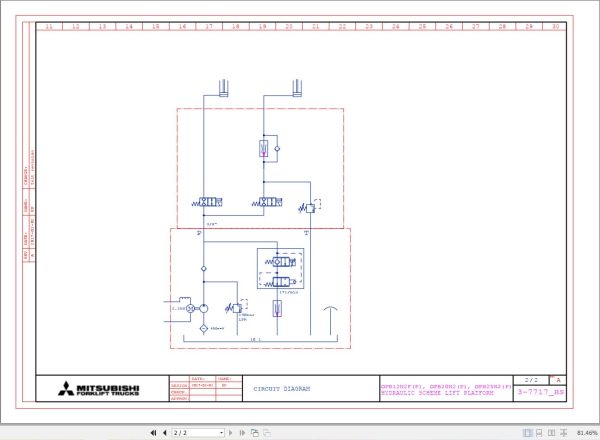Select single page view layout

point(527,433)
